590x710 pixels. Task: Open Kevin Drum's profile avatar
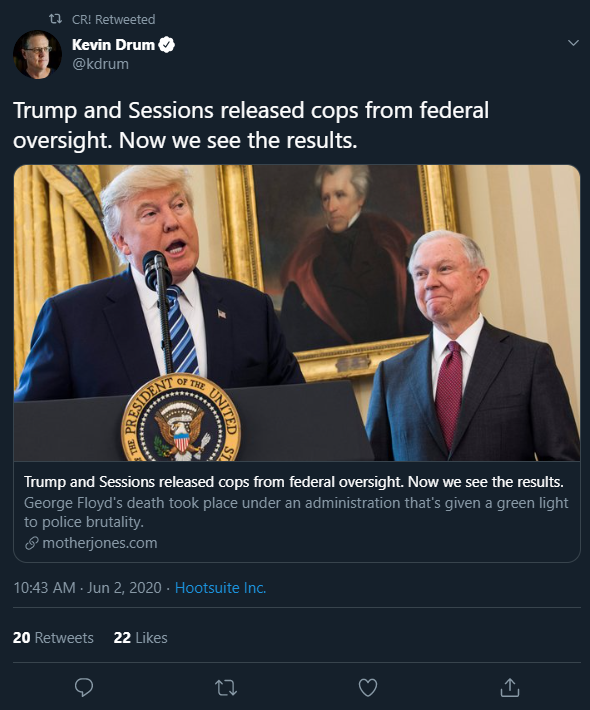37,54
